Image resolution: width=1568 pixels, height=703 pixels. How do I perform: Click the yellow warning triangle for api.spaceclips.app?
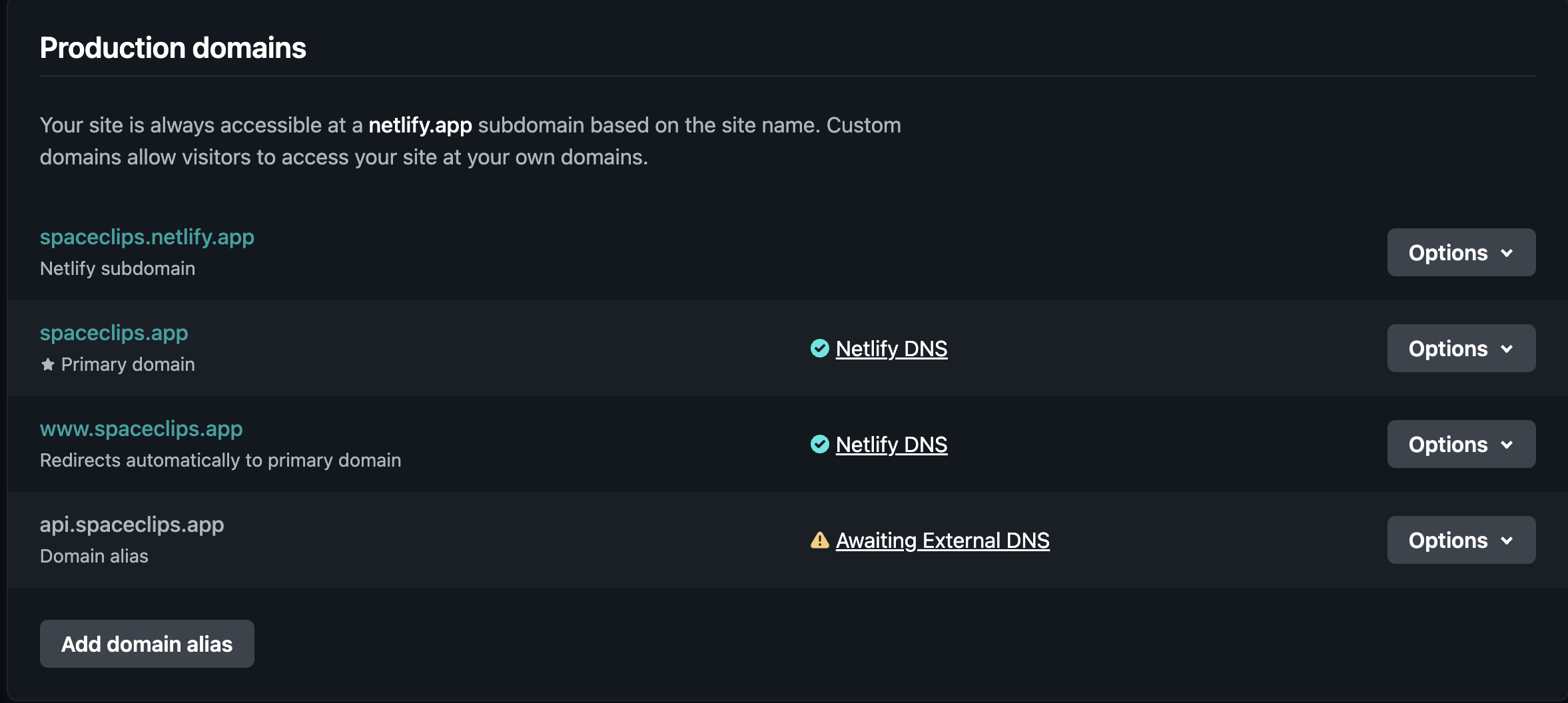tap(819, 540)
